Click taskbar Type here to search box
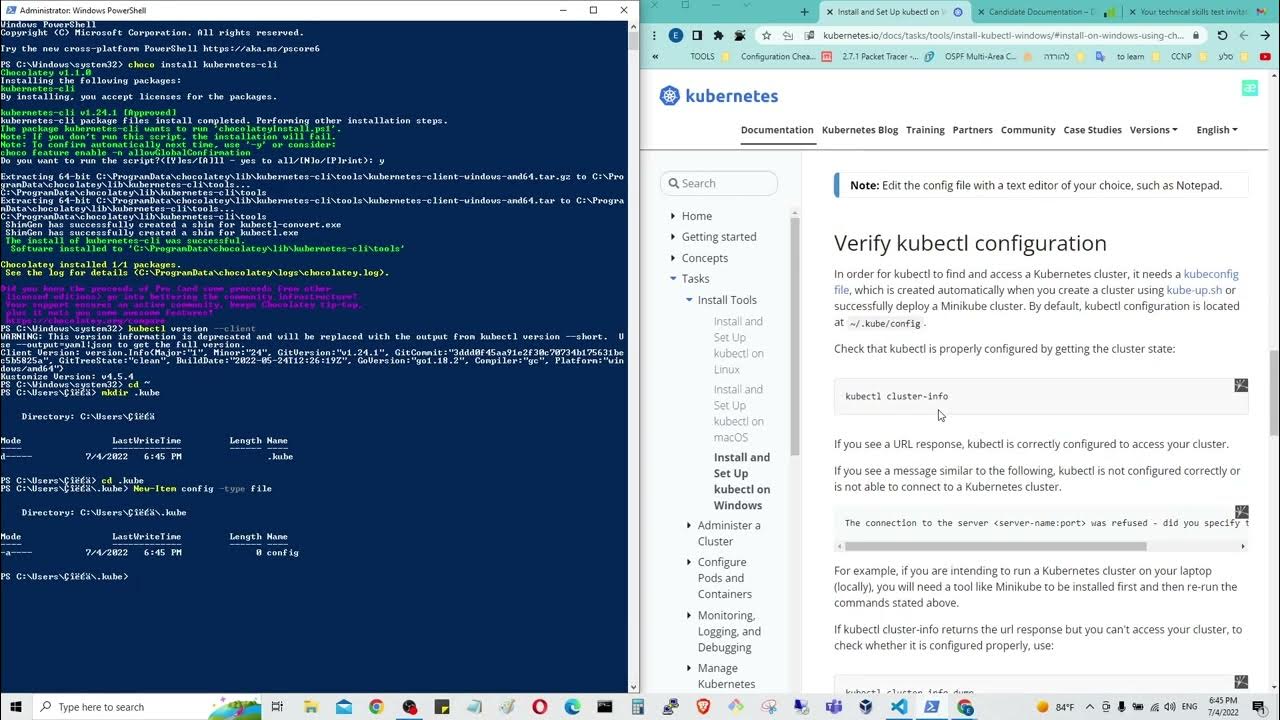This screenshot has height=720, width=1280. 147,707
